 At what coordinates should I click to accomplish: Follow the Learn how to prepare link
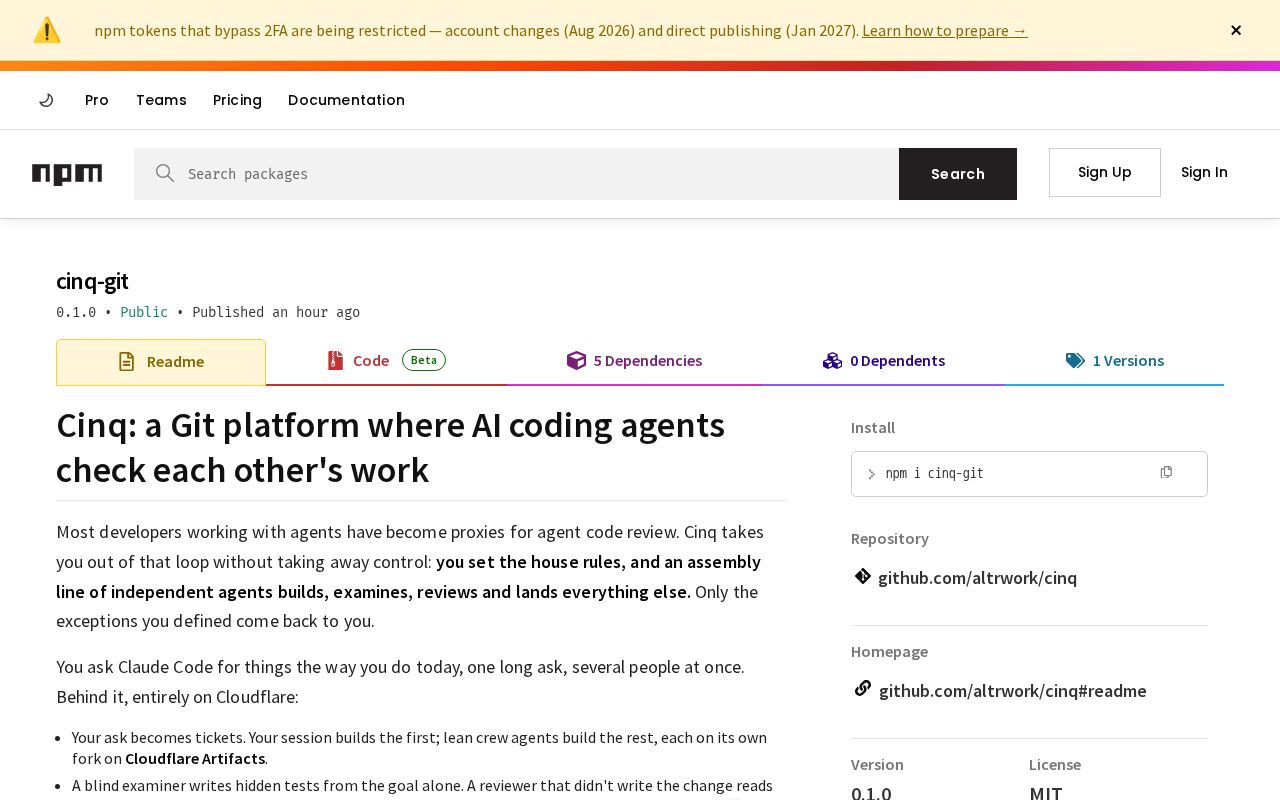pos(945,30)
